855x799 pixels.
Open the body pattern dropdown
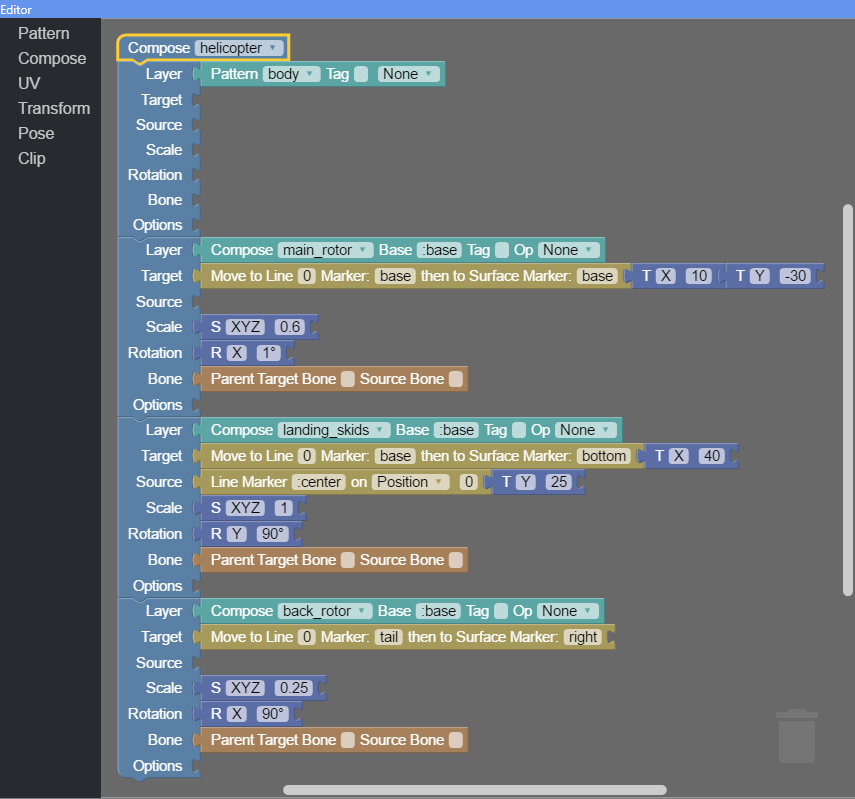(291, 74)
